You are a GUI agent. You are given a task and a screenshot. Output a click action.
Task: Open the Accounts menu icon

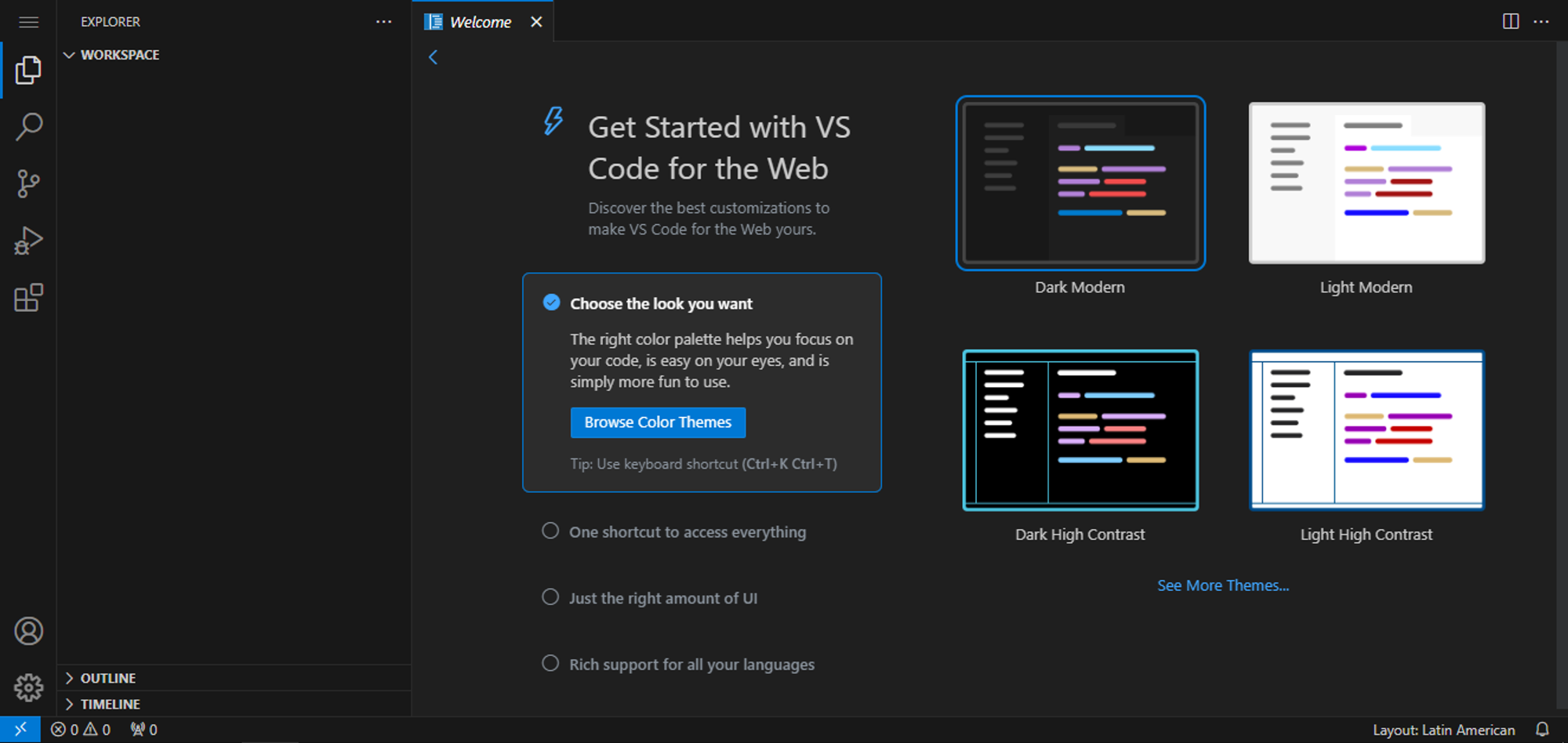[x=28, y=631]
